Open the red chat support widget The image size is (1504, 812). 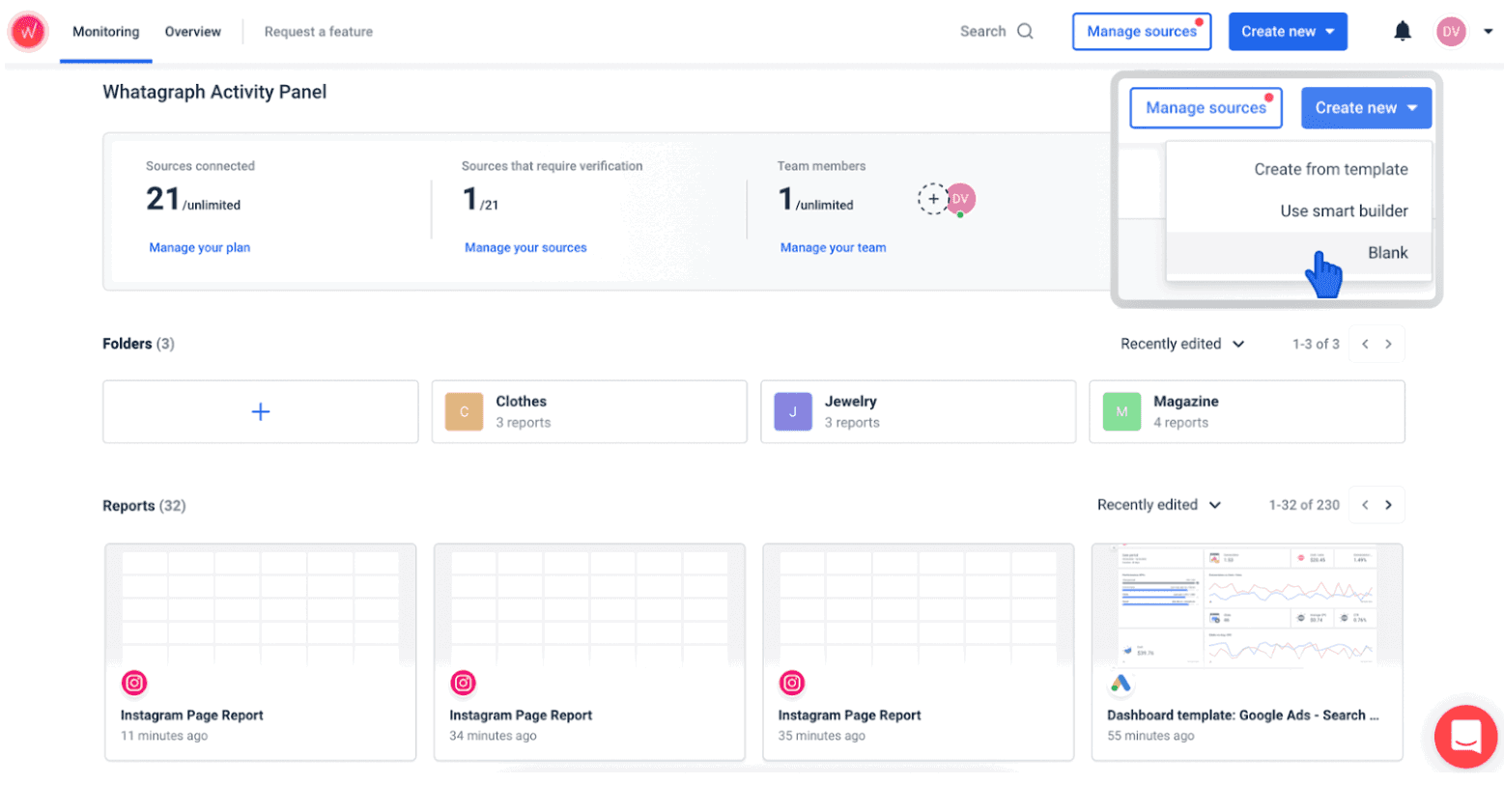click(1465, 737)
